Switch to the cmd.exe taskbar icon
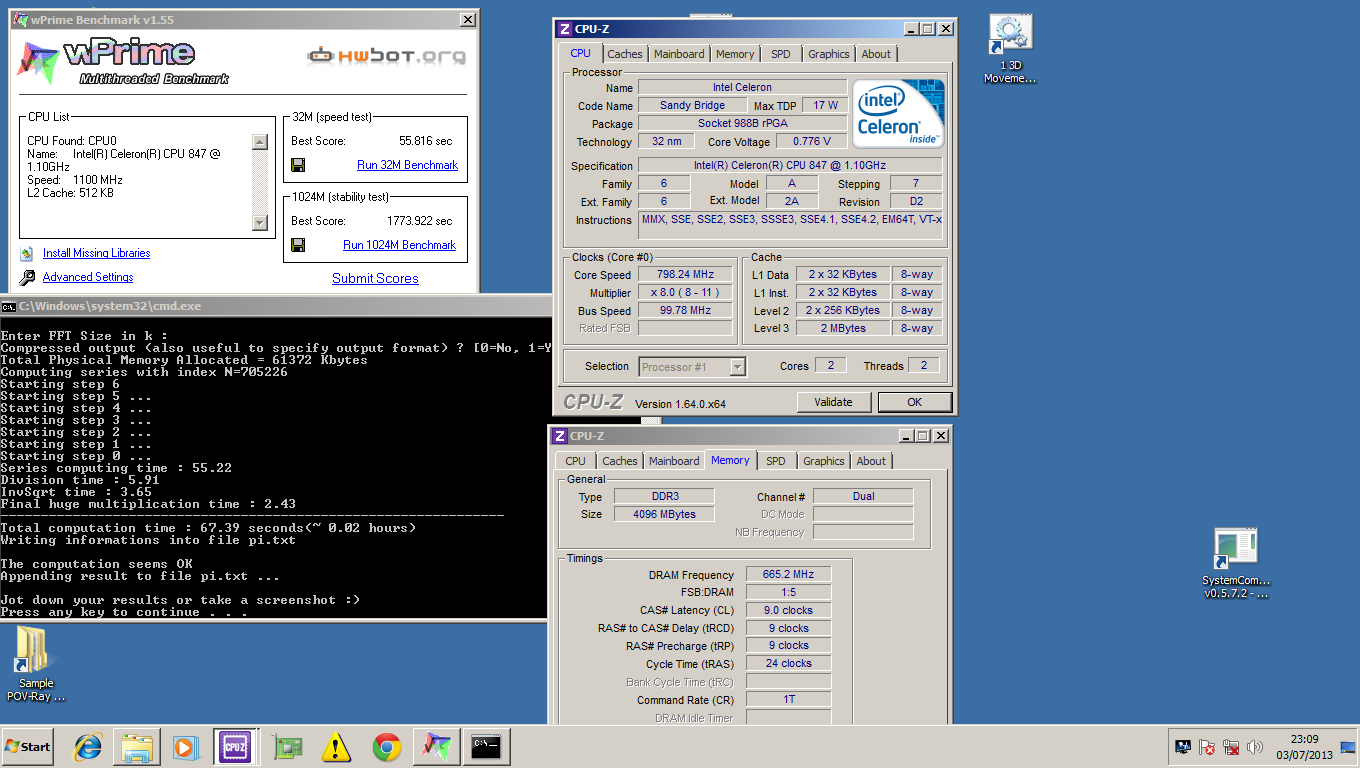 coord(486,746)
